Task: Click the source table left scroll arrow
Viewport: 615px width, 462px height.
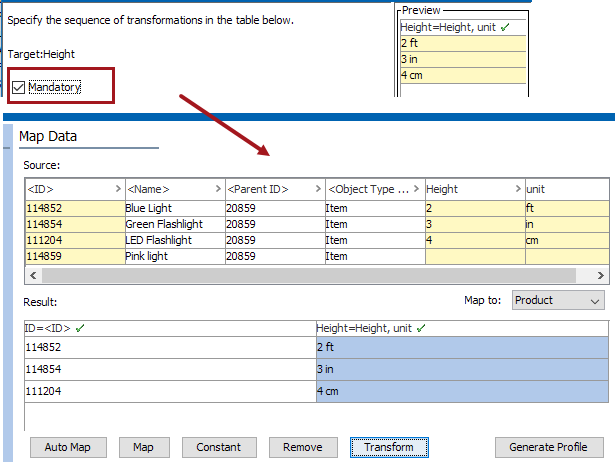Action: (x=33, y=275)
